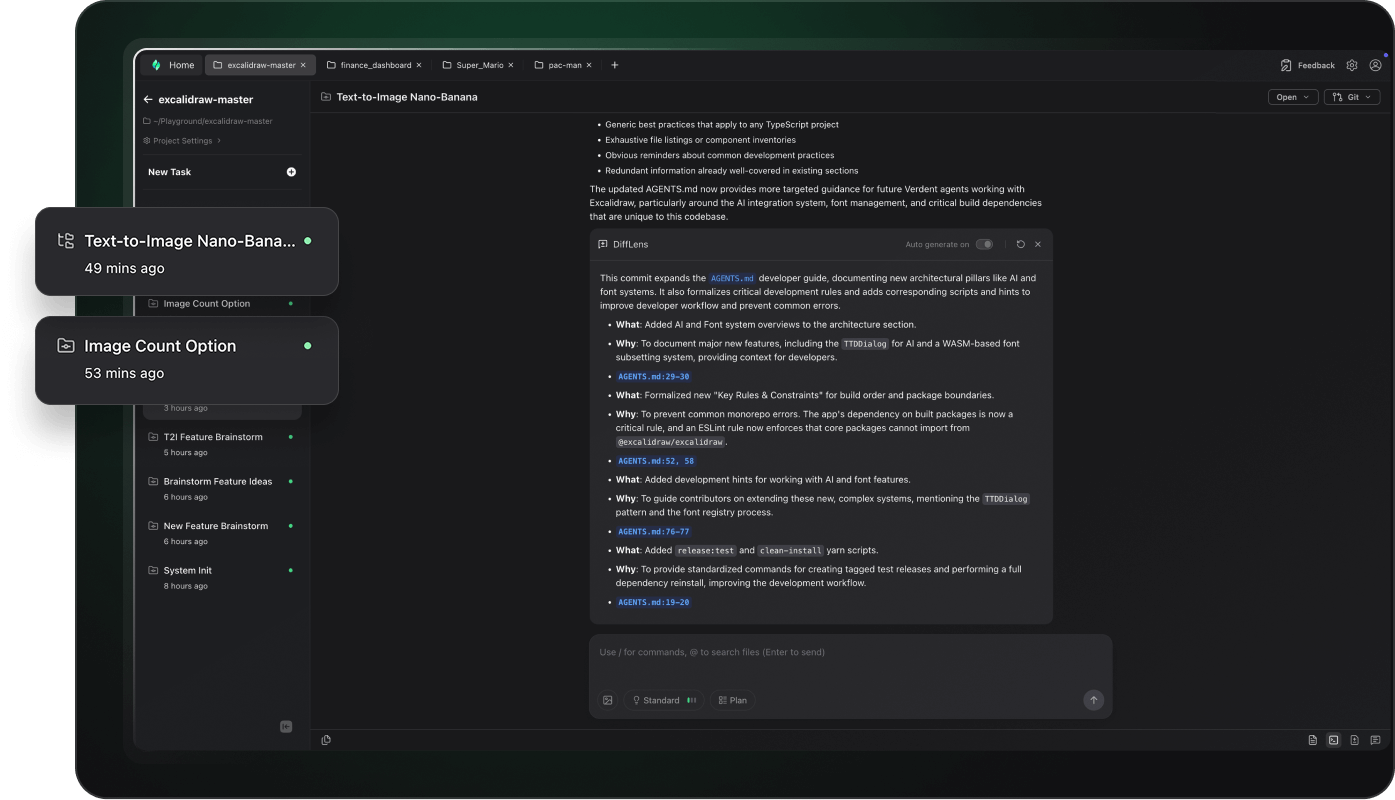The height and width of the screenshot is (800, 1395).
Task: Open the Brainstorm Feature Ideas task
Action: tap(221, 488)
